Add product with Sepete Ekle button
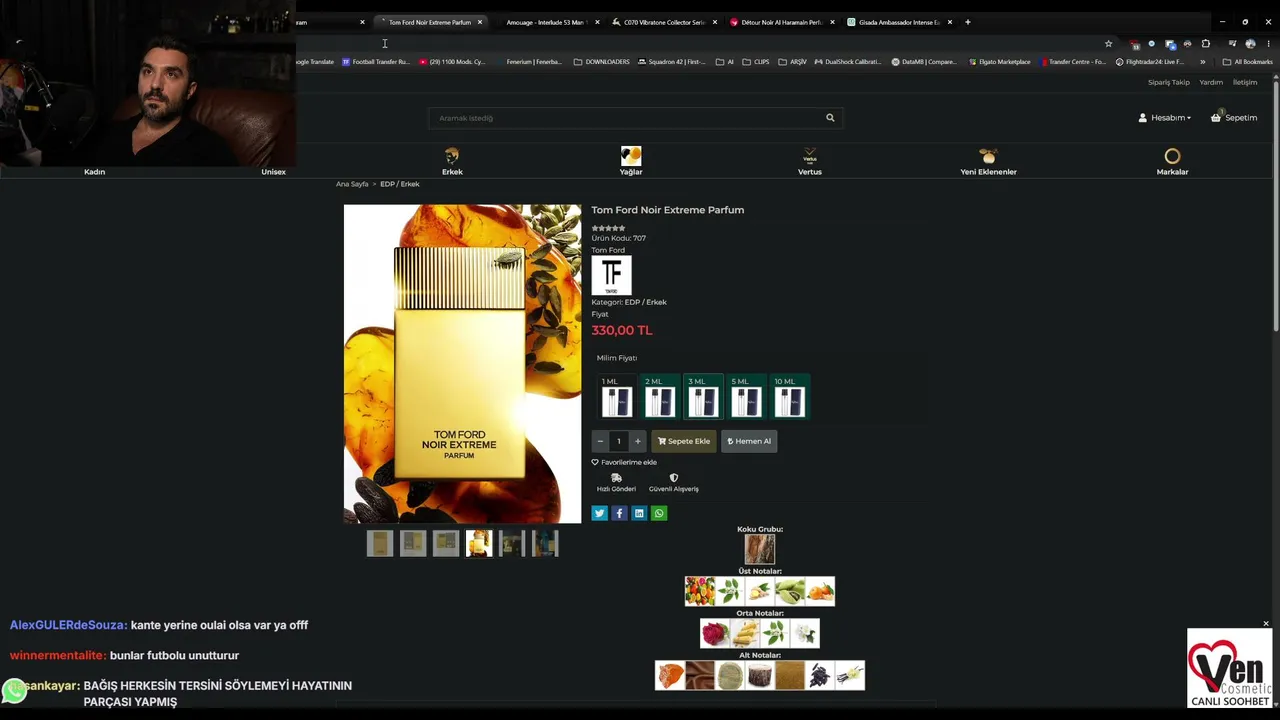 (x=684, y=441)
